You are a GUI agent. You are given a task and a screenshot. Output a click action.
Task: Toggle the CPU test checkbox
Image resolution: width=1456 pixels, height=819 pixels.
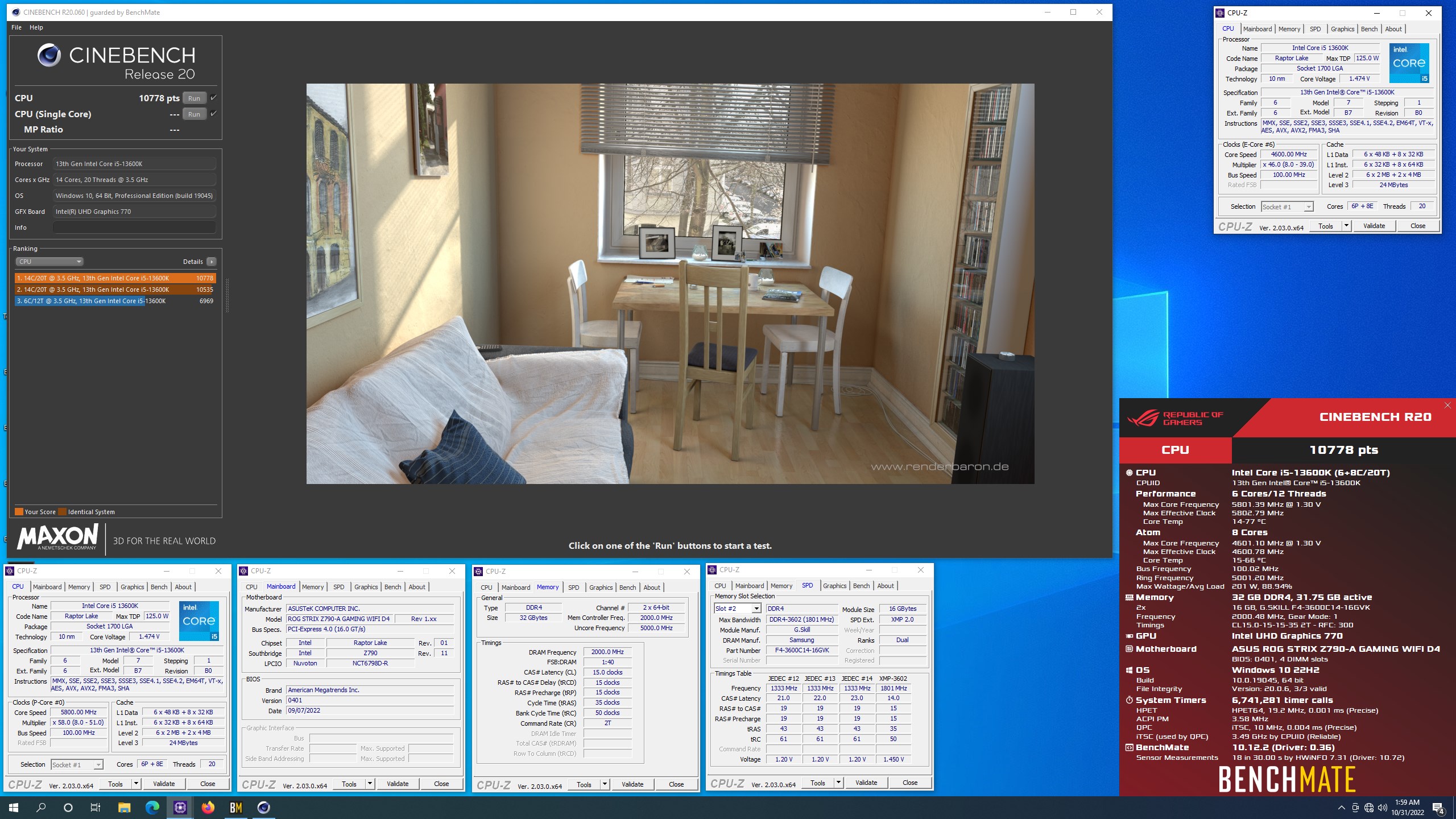point(213,98)
